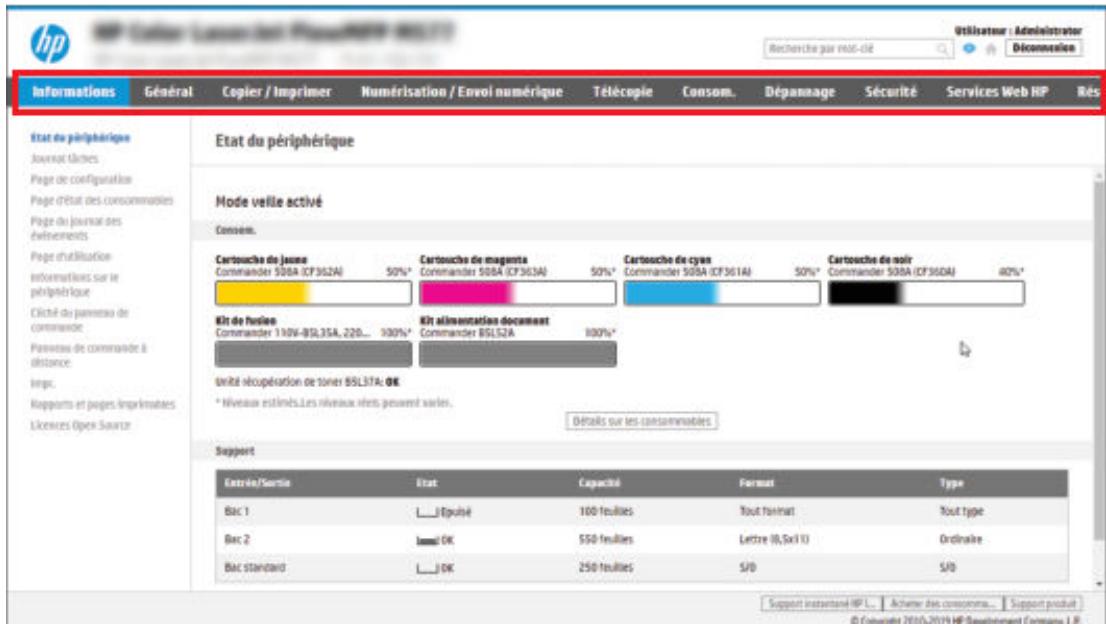
Task: Click the Utilisateur : Administrator text
Action: [1018, 30]
